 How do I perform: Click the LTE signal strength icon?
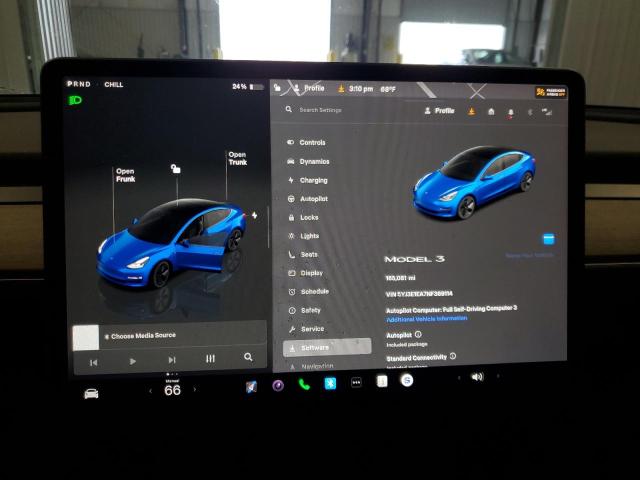(x=547, y=111)
